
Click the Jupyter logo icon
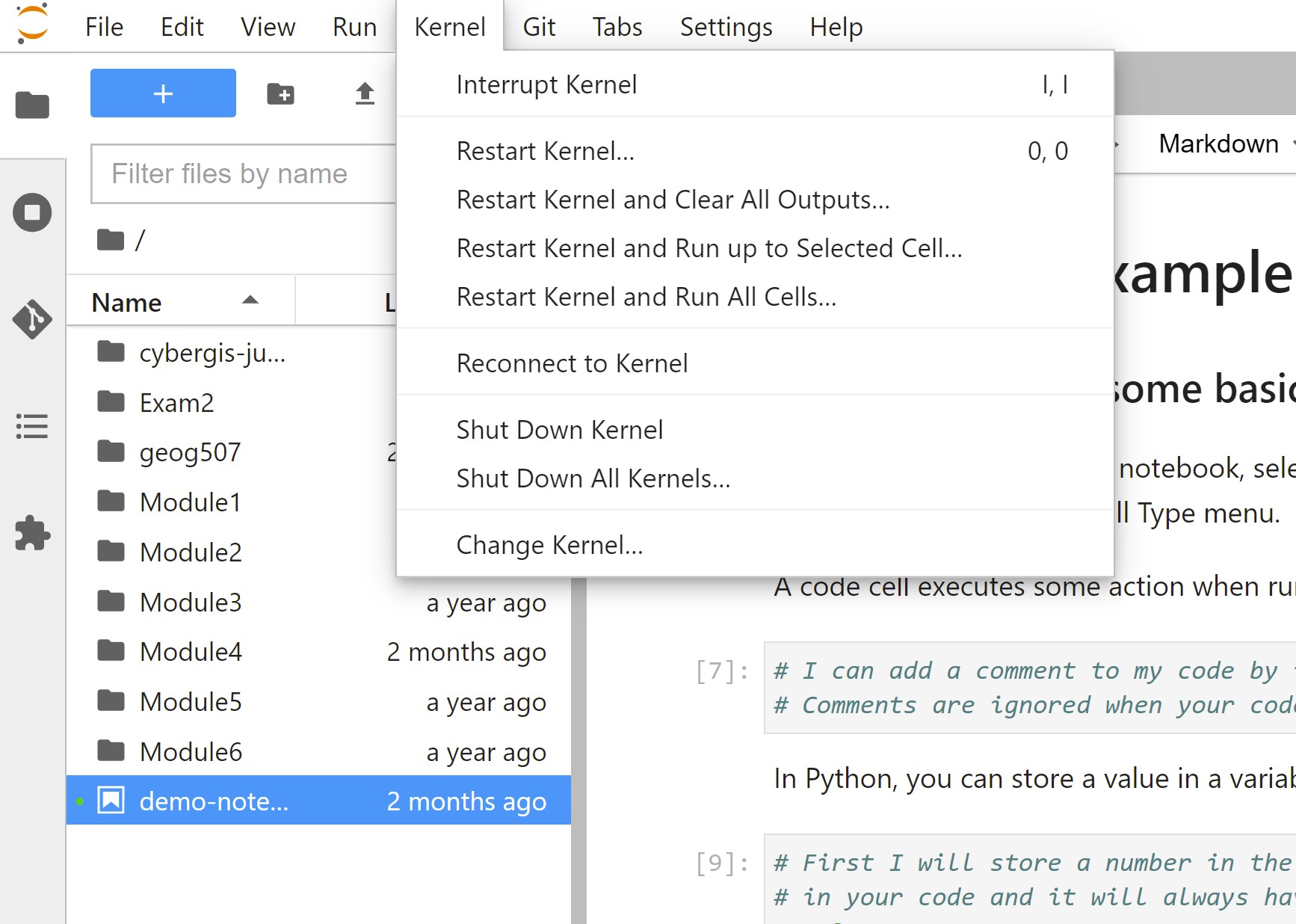[x=32, y=24]
